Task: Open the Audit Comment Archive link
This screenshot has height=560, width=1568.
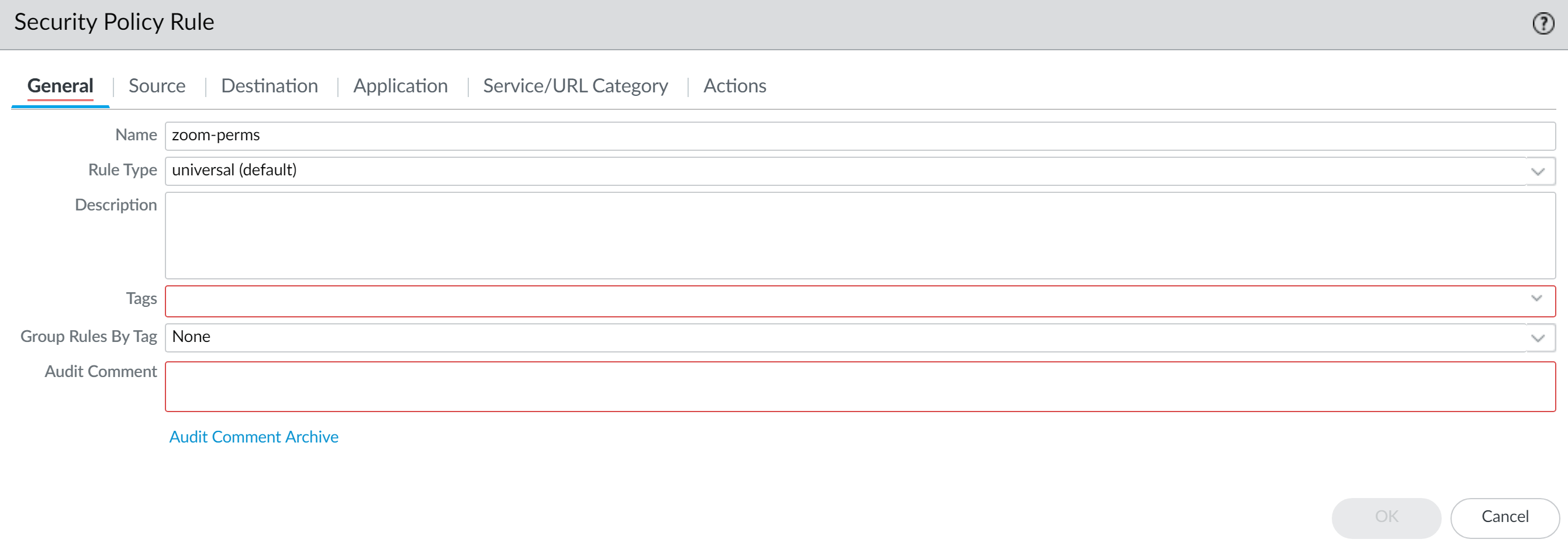Action: [253, 437]
